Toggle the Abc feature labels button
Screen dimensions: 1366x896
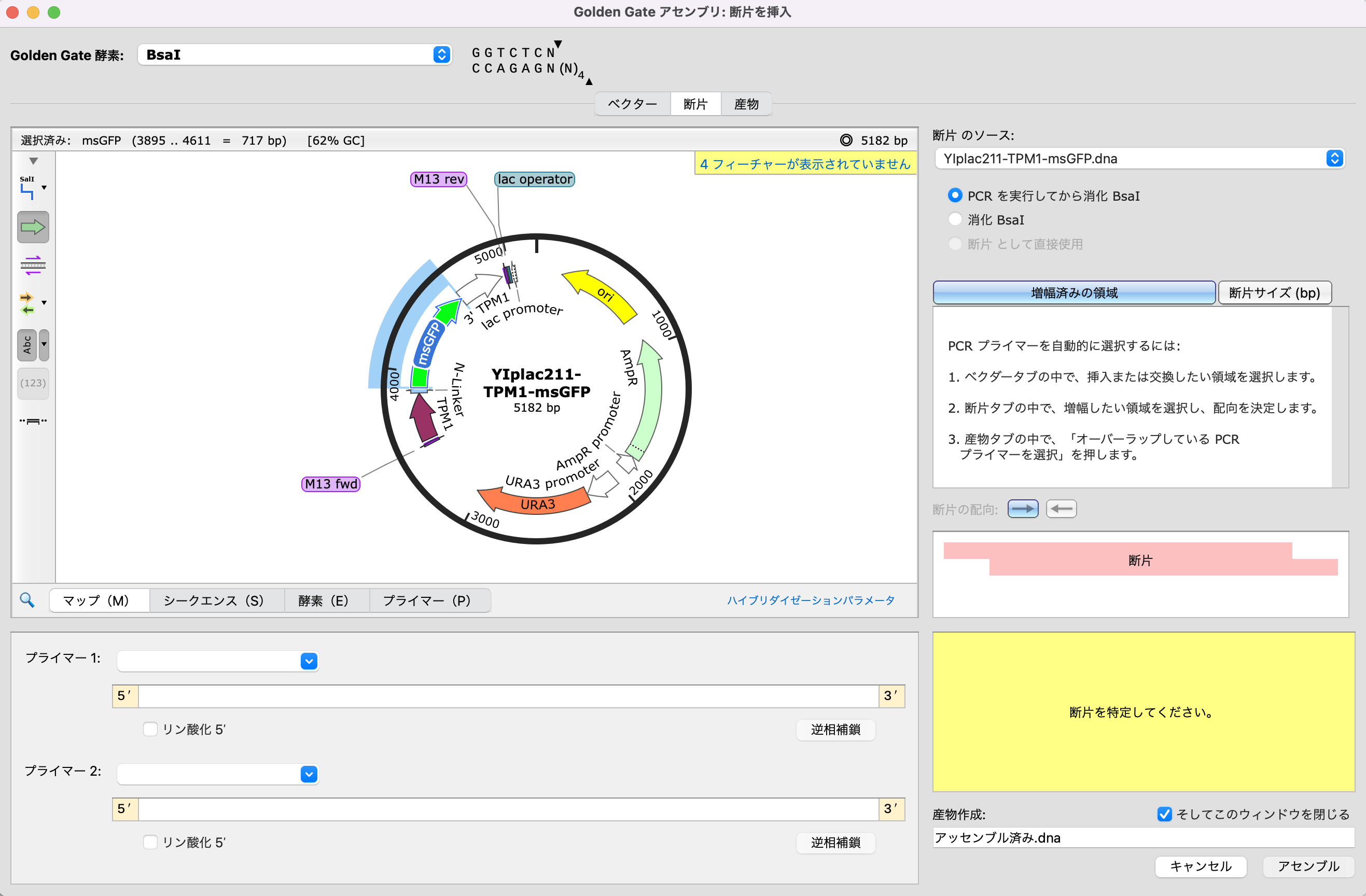[27, 345]
